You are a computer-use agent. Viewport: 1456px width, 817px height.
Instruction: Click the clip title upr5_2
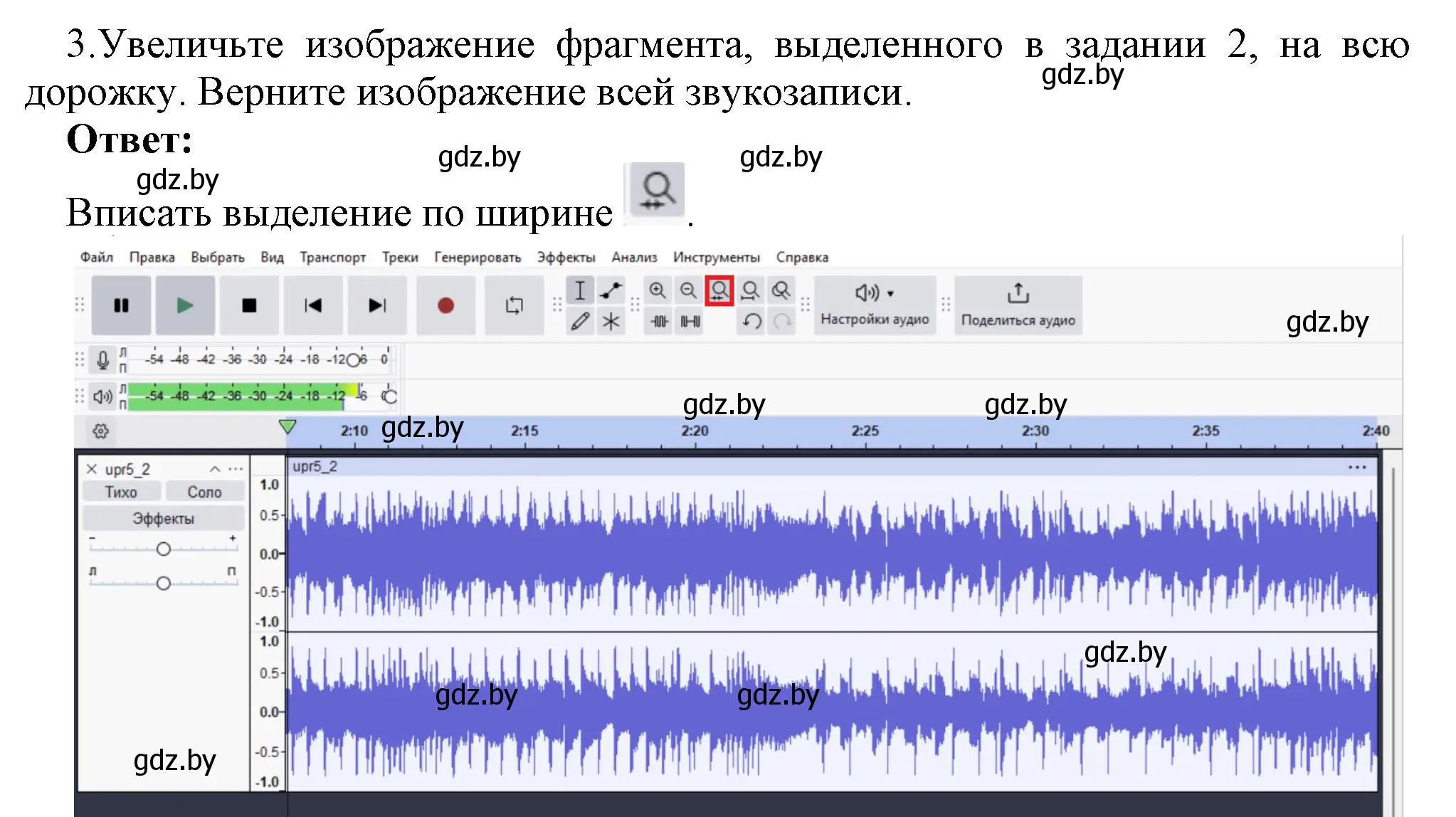pos(315,467)
